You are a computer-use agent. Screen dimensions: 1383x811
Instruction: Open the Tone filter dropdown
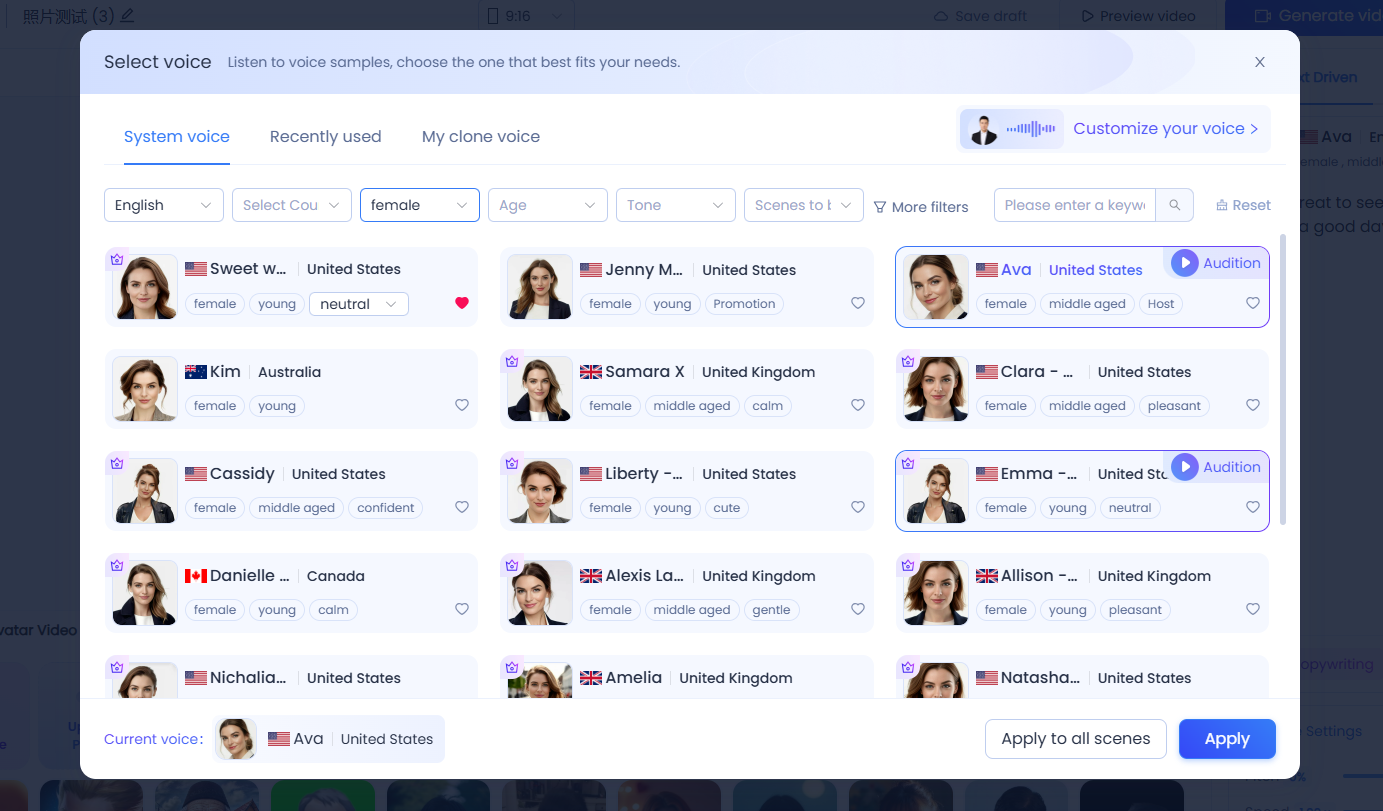pos(675,205)
